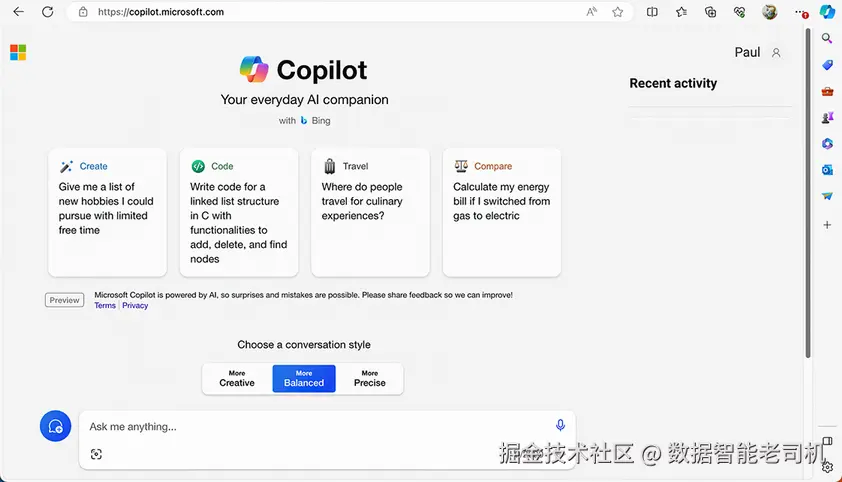
Task: Open split screen view icon
Action: tap(652, 12)
